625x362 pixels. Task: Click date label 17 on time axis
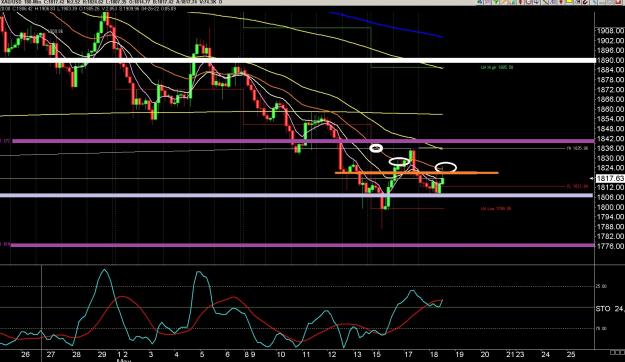(408, 354)
